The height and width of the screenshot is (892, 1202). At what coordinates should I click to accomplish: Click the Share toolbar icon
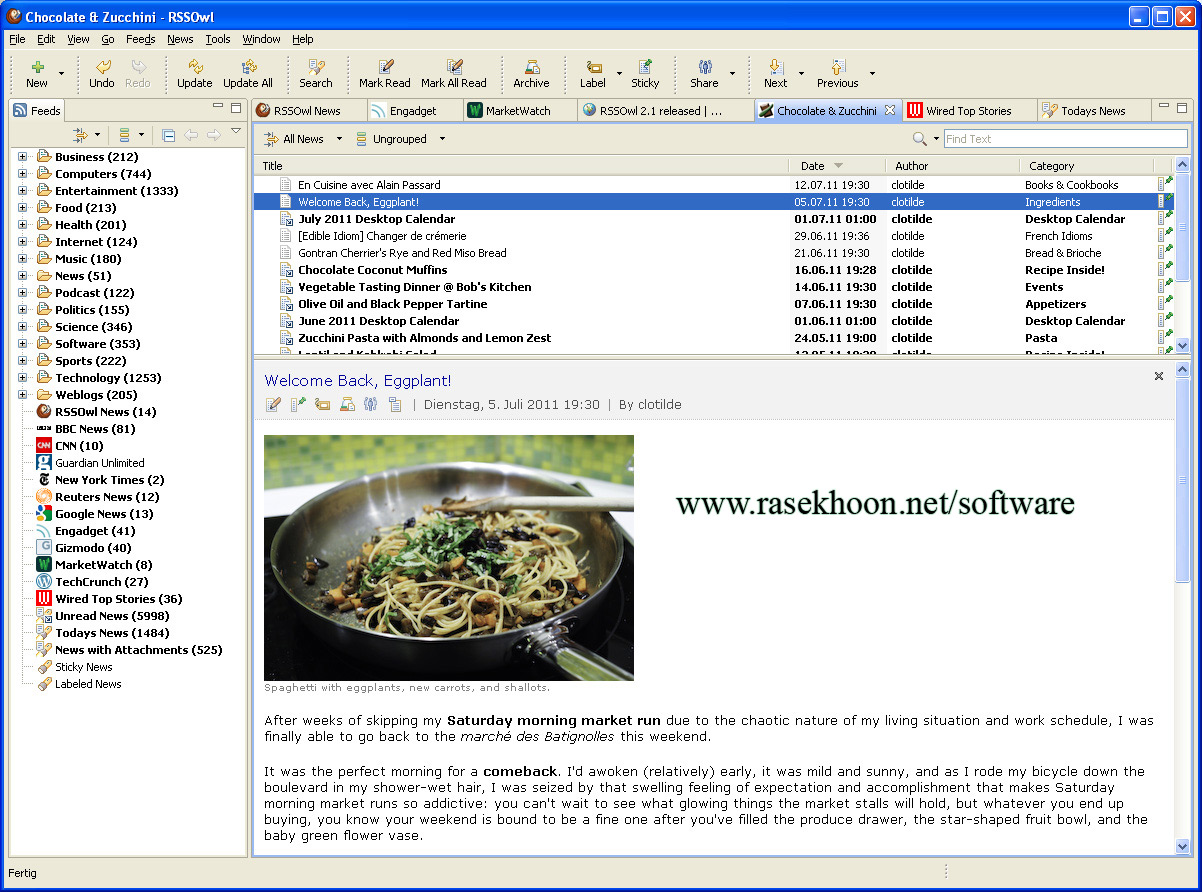point(704,67)
